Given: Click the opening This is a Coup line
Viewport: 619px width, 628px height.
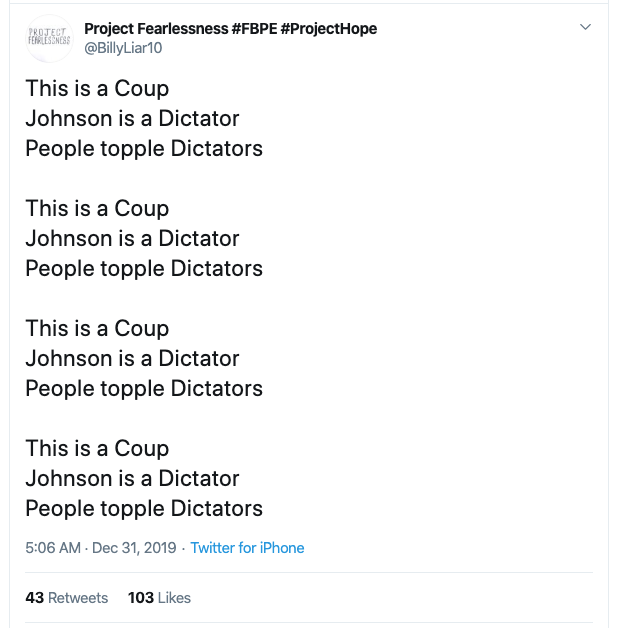Looking at the screenshot, I should point(97,88).
